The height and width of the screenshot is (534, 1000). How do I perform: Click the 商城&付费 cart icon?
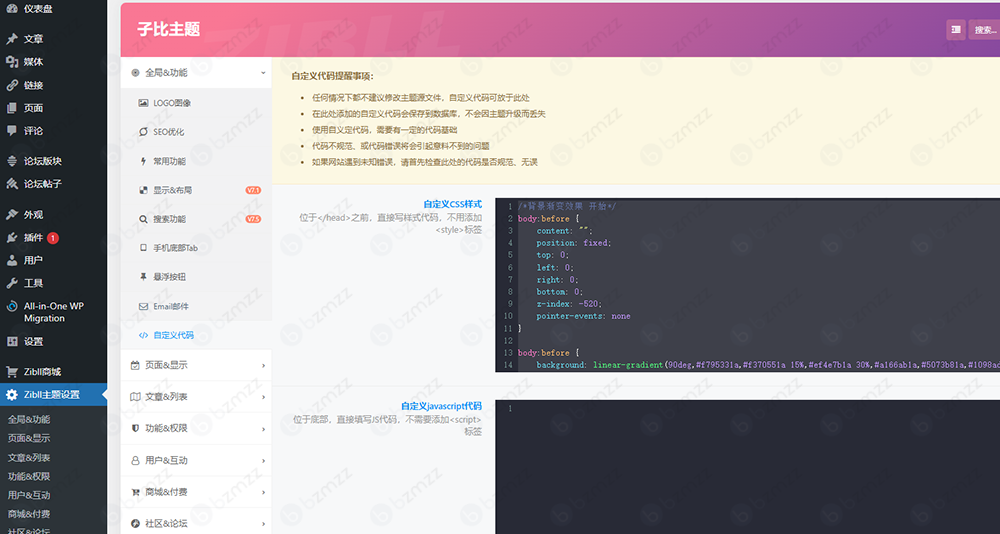[135, 493]
